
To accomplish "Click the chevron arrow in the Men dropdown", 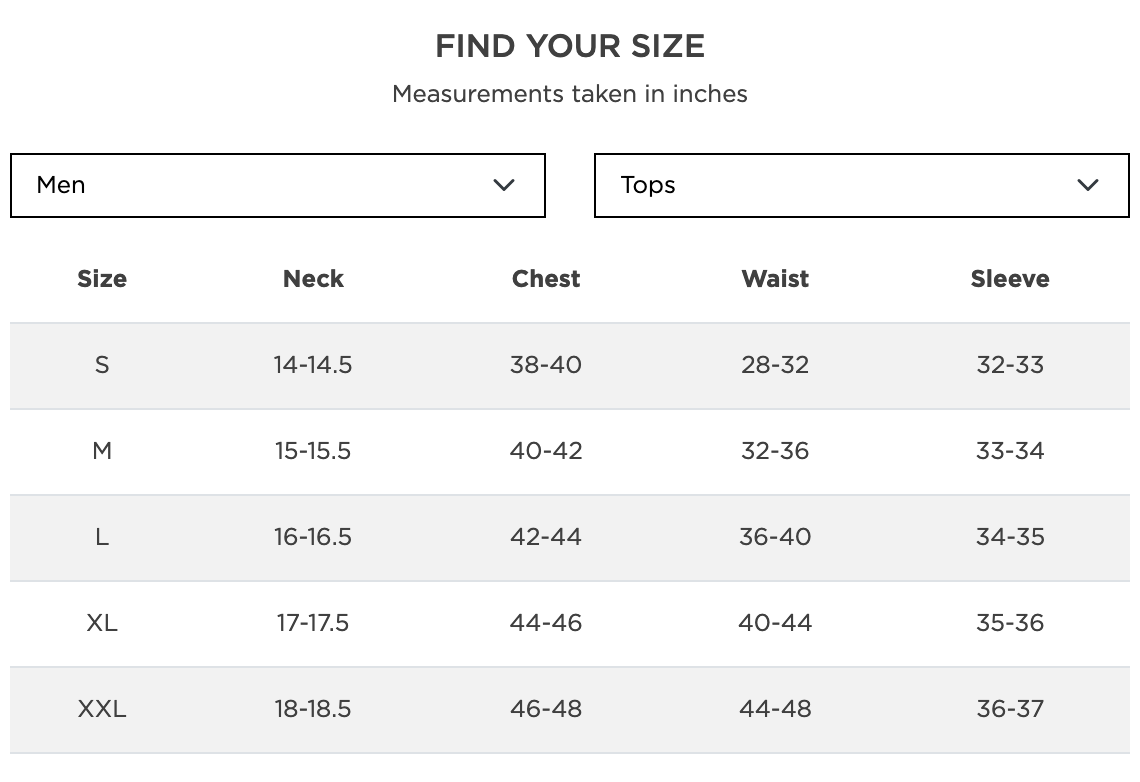I will pos(504,185).
